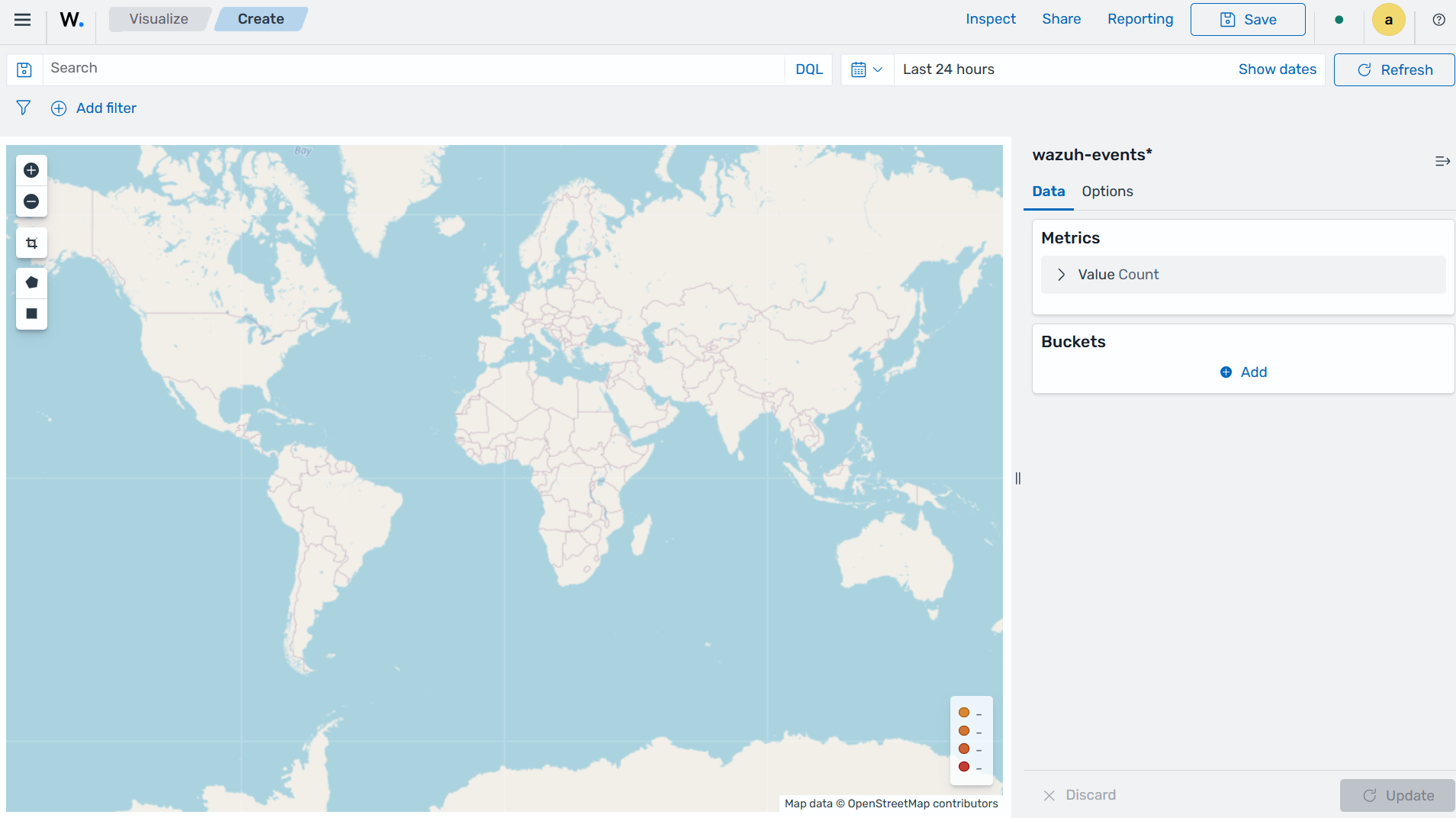Collapse the editor sidebar arrow icon

(x=1442, y=161)
